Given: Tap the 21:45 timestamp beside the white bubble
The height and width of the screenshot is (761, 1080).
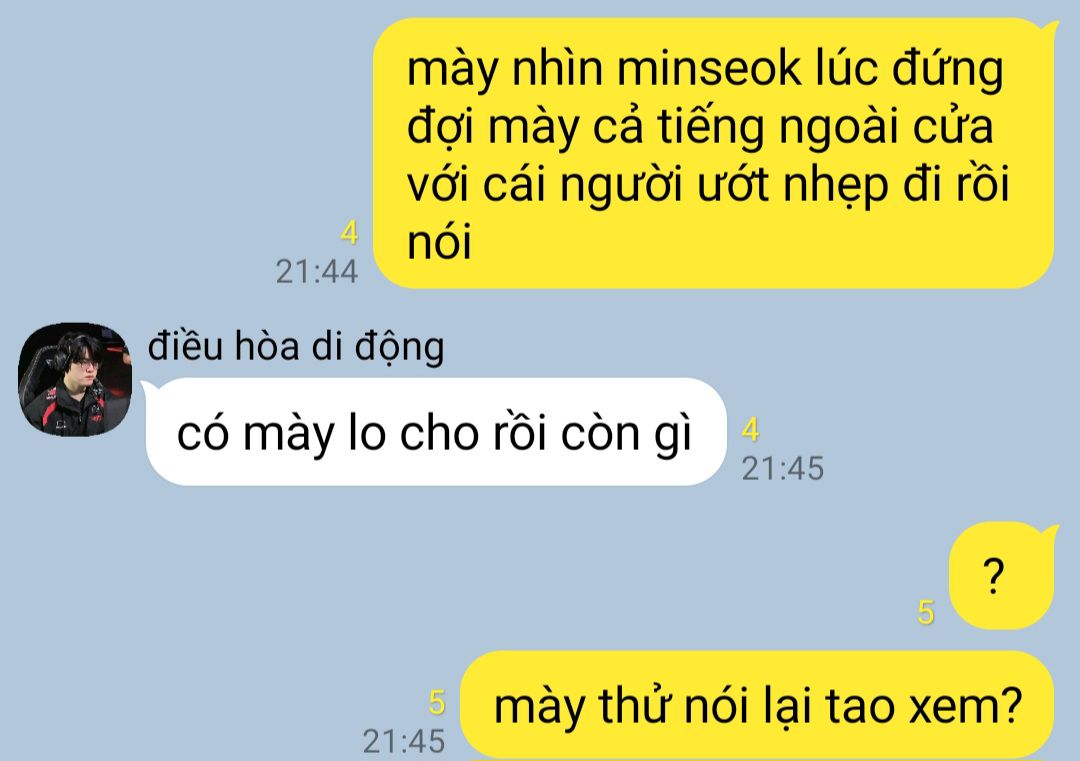Looking at the screenshot, I should [x=782, y=469].
